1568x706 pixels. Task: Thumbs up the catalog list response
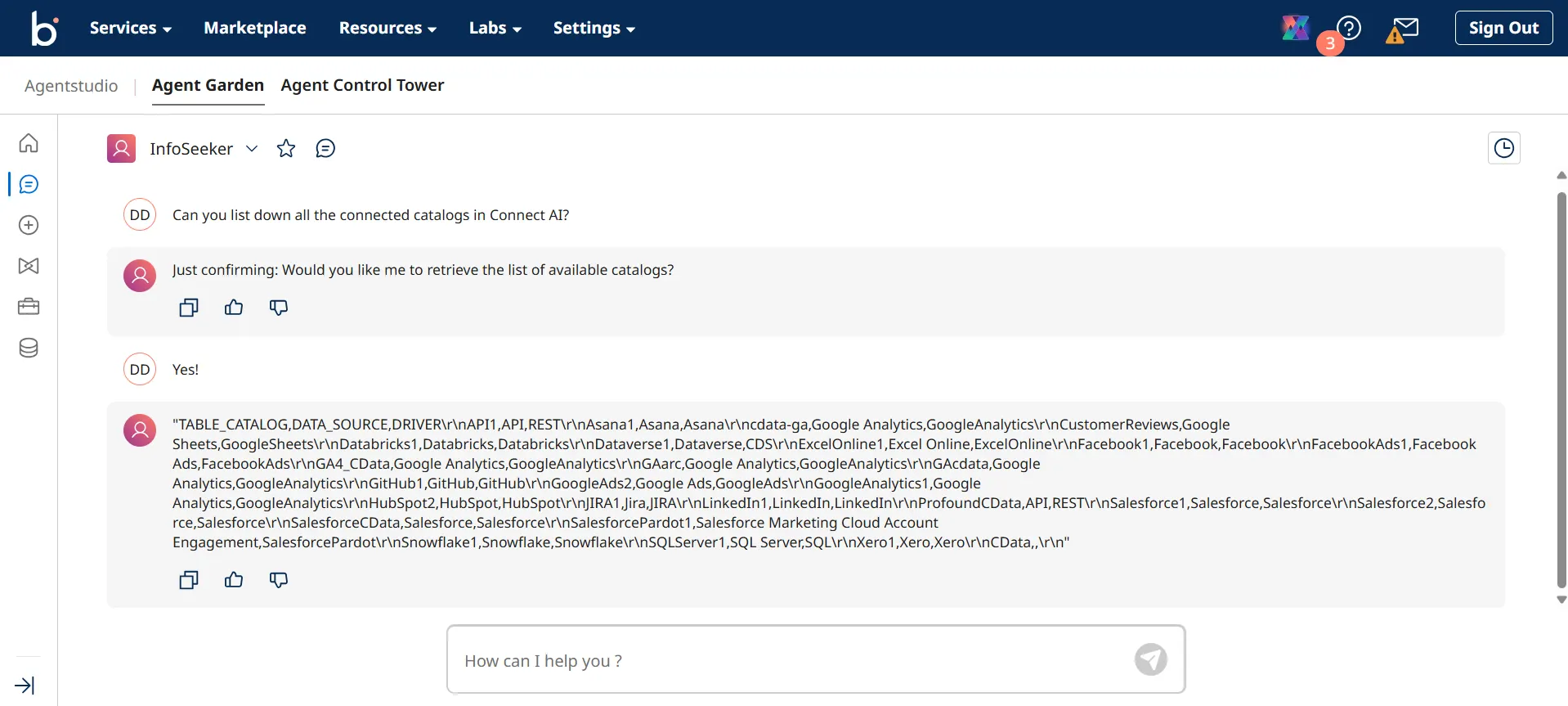point(234,580)
